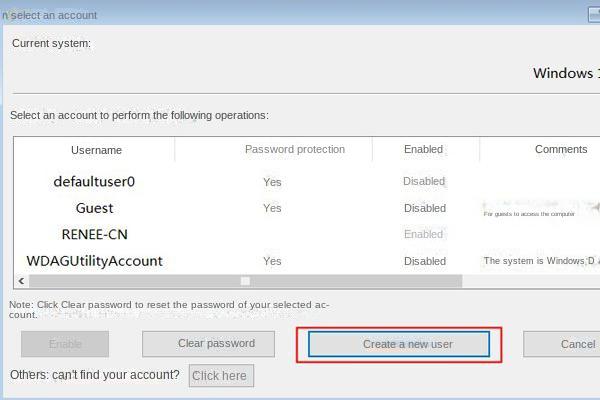
Task: Click the Yes password value for WDAGUtilityAccount
Action: point(272,261)
